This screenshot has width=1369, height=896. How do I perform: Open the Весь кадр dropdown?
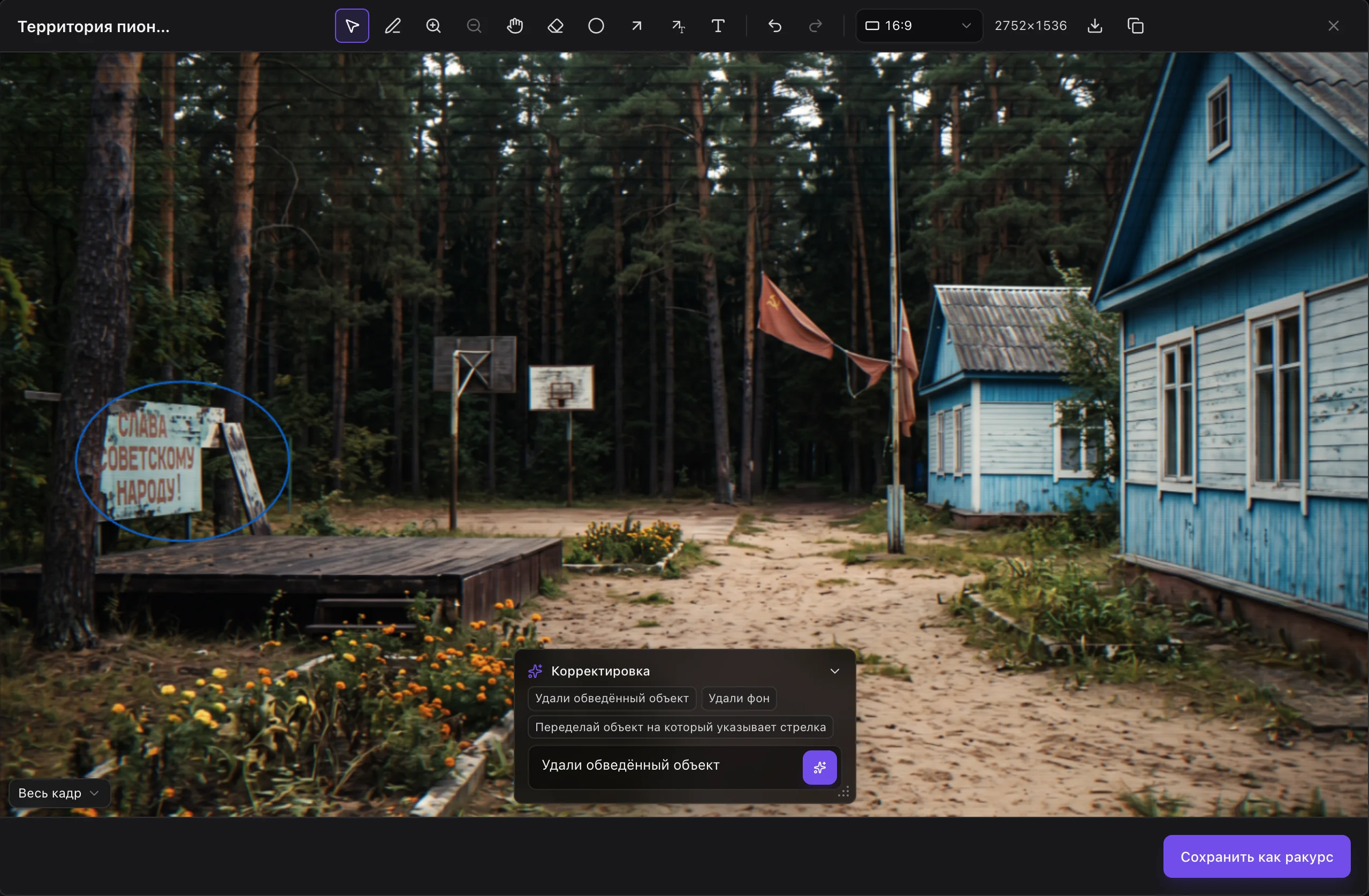pyautogui.click(x=59, y=793)
